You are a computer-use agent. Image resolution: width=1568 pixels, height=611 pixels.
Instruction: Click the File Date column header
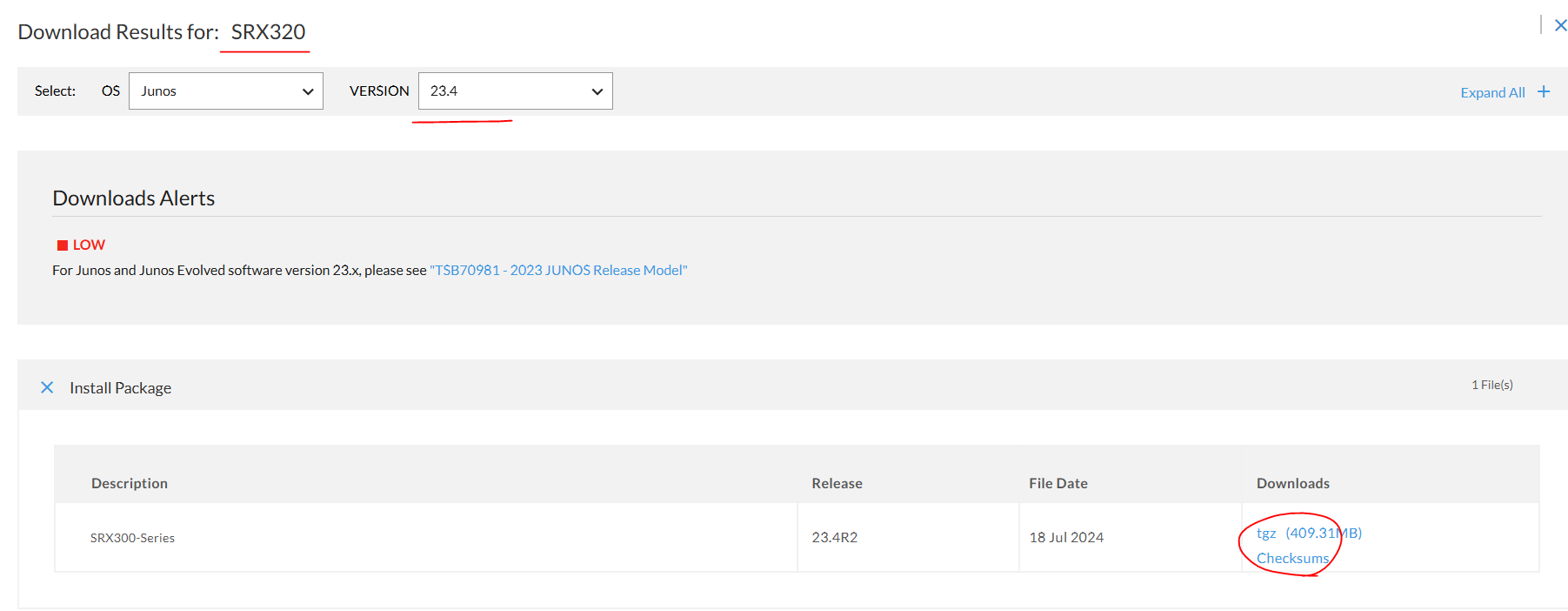(1058, 483)
